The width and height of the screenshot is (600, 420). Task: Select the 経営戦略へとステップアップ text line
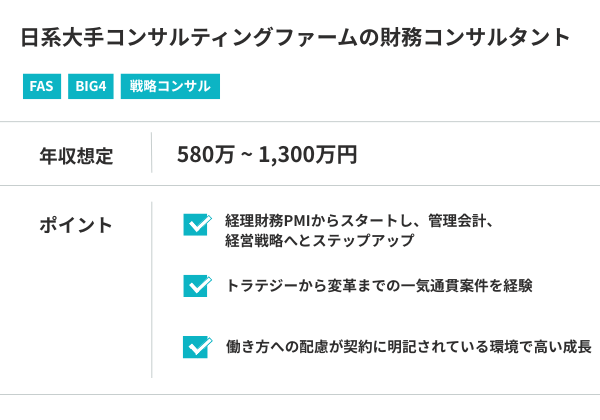point(319,241)
